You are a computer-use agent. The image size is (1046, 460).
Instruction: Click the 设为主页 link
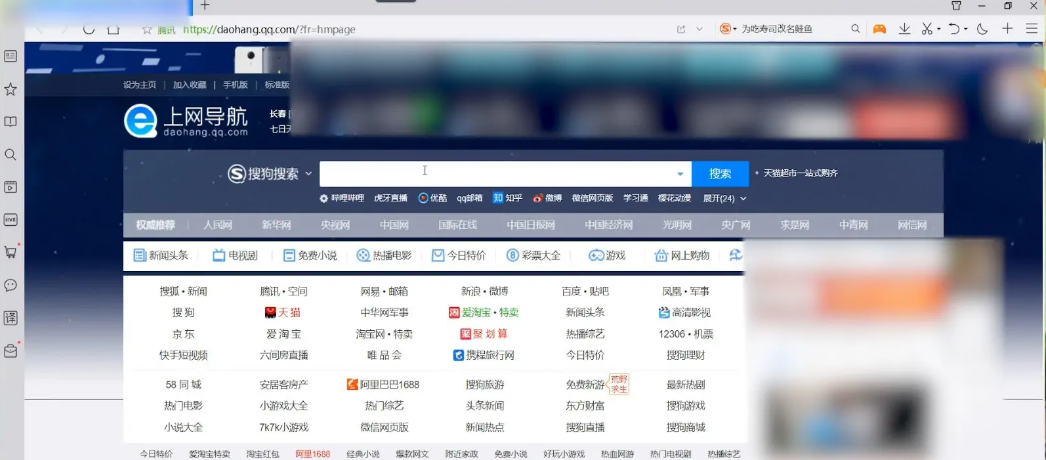140,85
